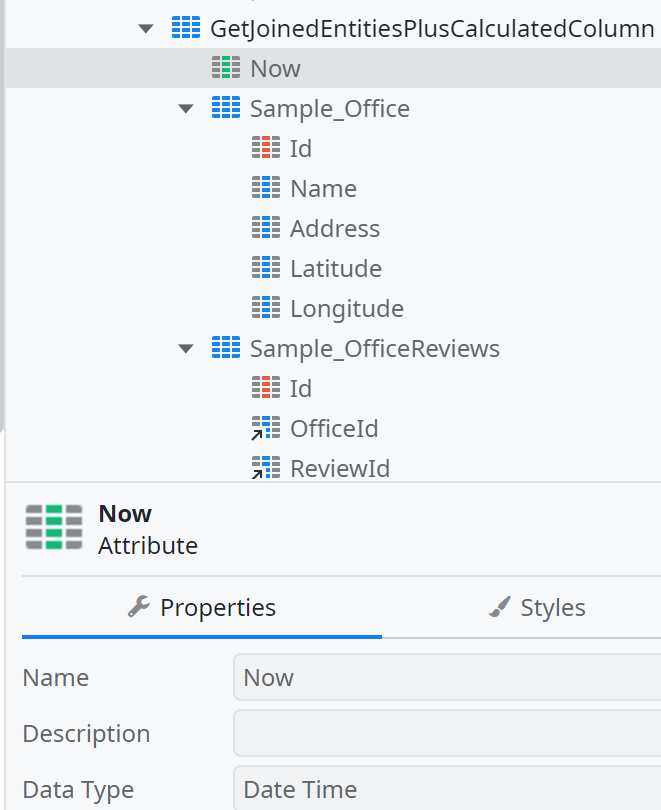
Task: Select the Address attribute in tree
Action: pos(333,228)
